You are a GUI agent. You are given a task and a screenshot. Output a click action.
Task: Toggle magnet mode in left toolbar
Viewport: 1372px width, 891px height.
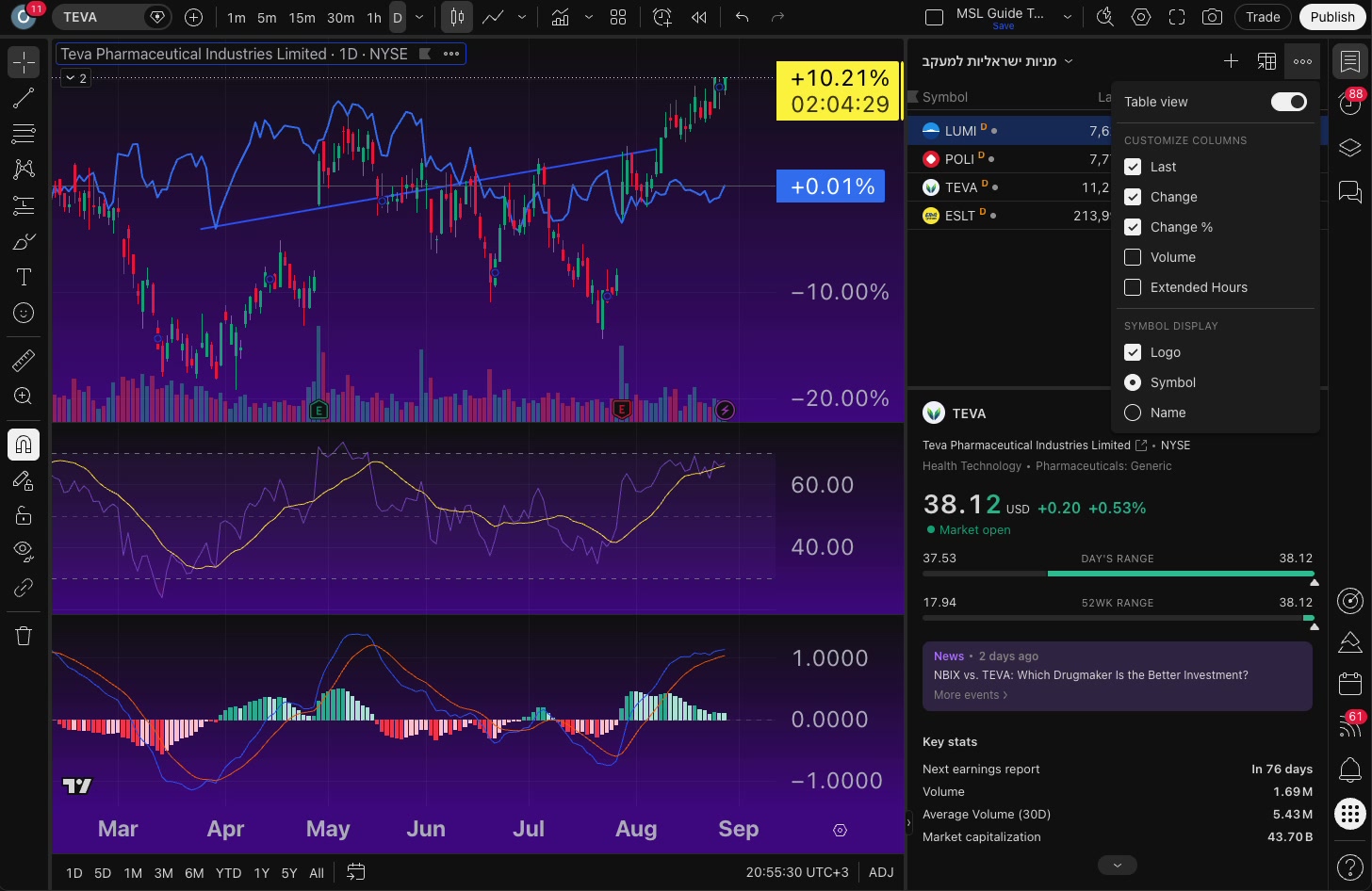coord(24,444)
